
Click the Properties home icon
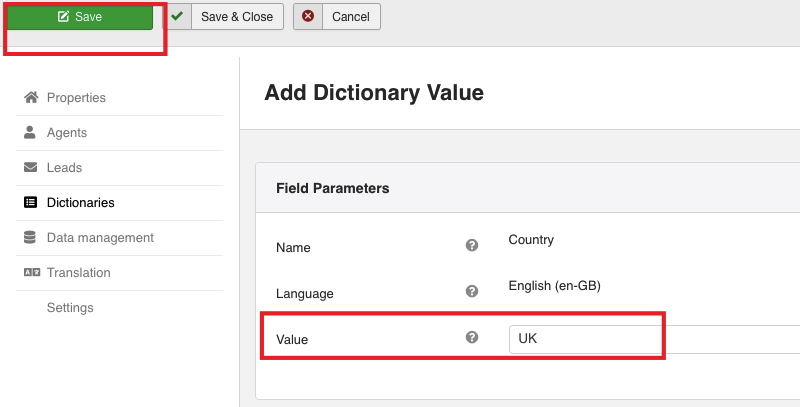[x=30, y=98]
